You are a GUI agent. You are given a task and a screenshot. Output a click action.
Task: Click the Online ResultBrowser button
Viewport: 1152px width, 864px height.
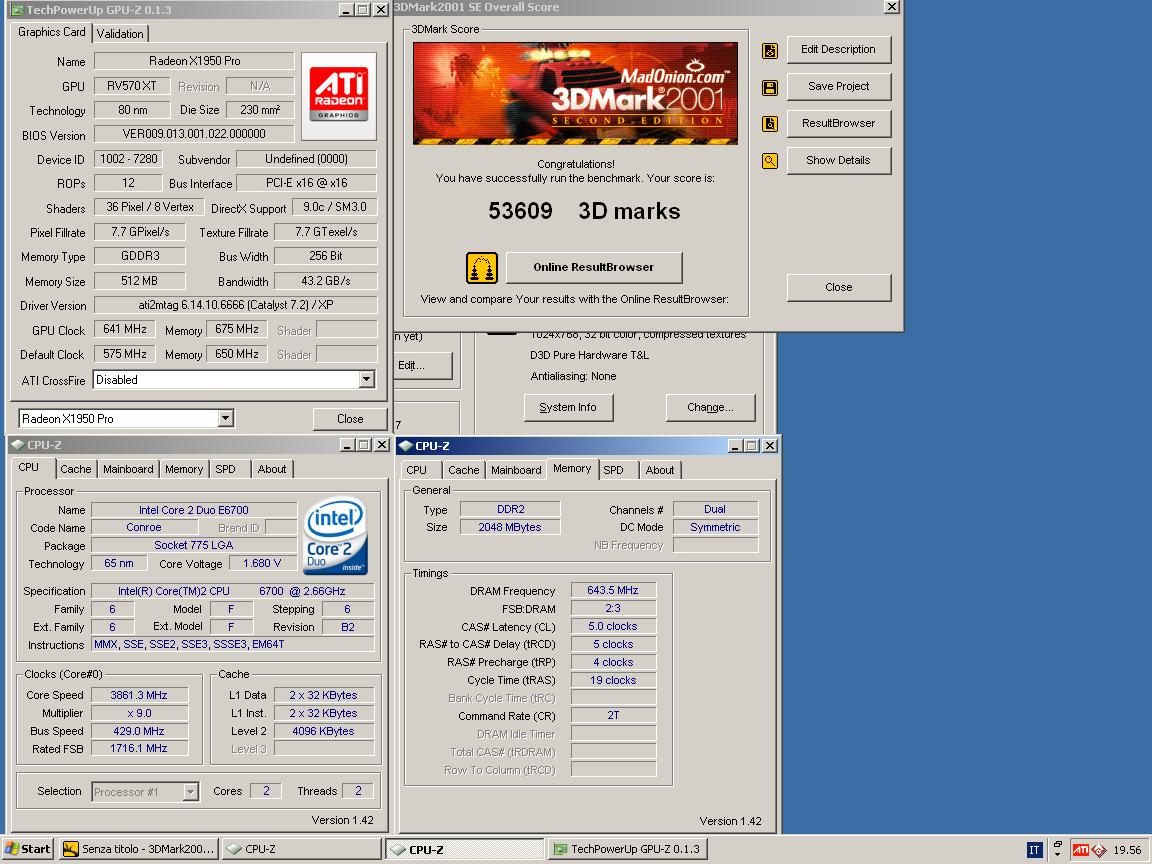pyautogui.click(x=594, y=267)
